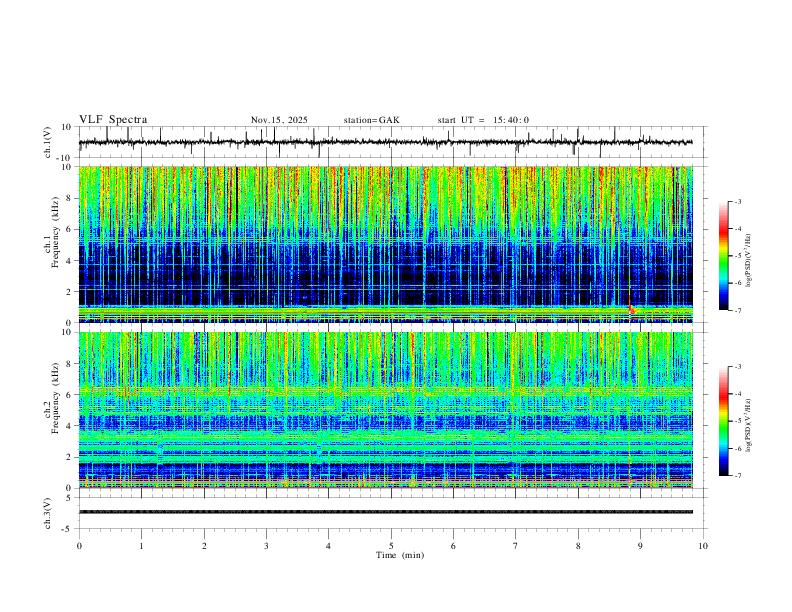Click the "VLF Spectra" plot title

pos(113,120)
